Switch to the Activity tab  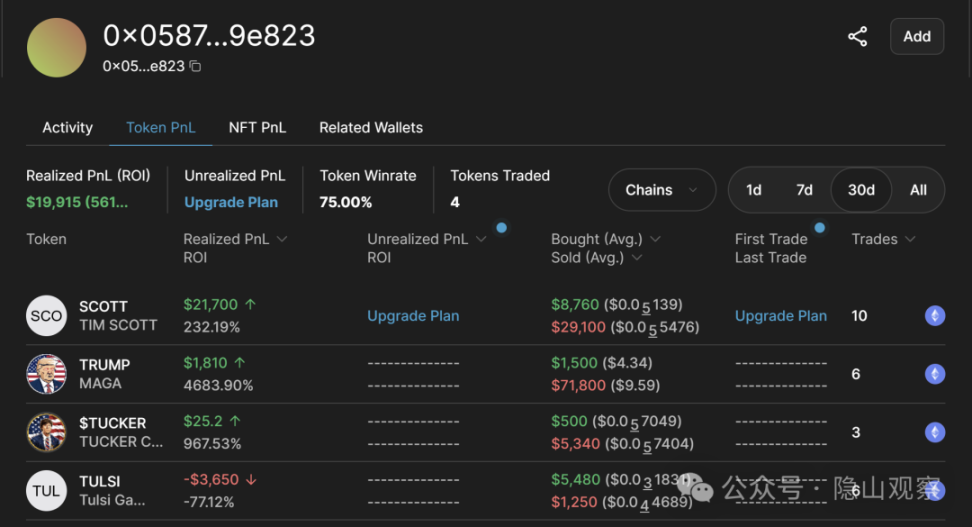pyautogui.click(x=68, y=128)
